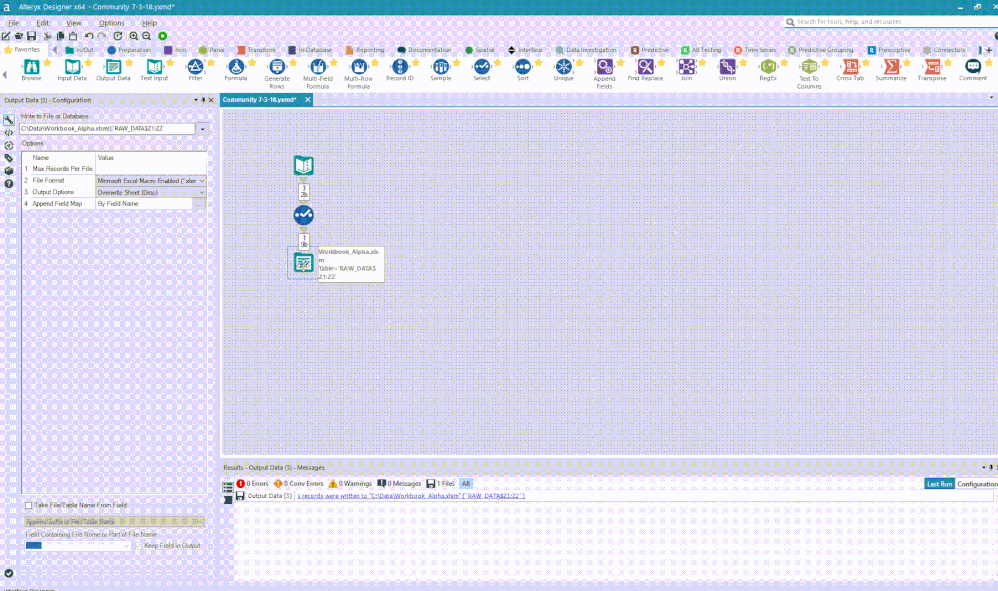This screenshot has width=998, height=591.
Task: Select the Sample tool
Action: (440, 70)
